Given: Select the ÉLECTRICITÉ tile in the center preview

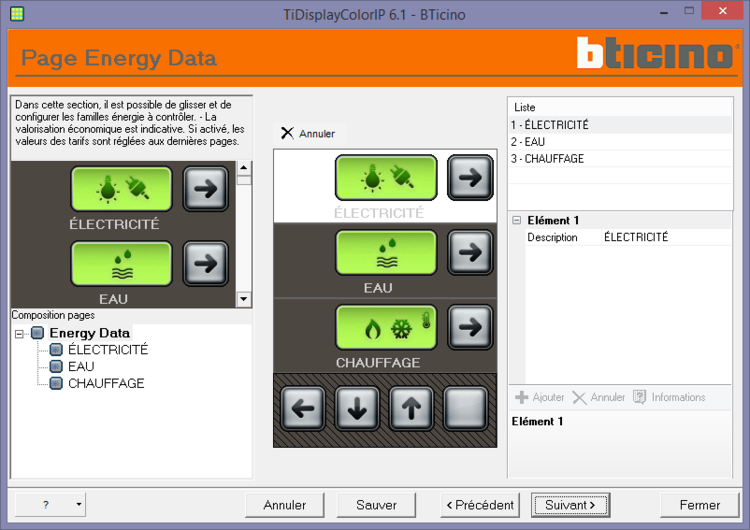Looking at the screenshot, I should [x=386, y=177].
